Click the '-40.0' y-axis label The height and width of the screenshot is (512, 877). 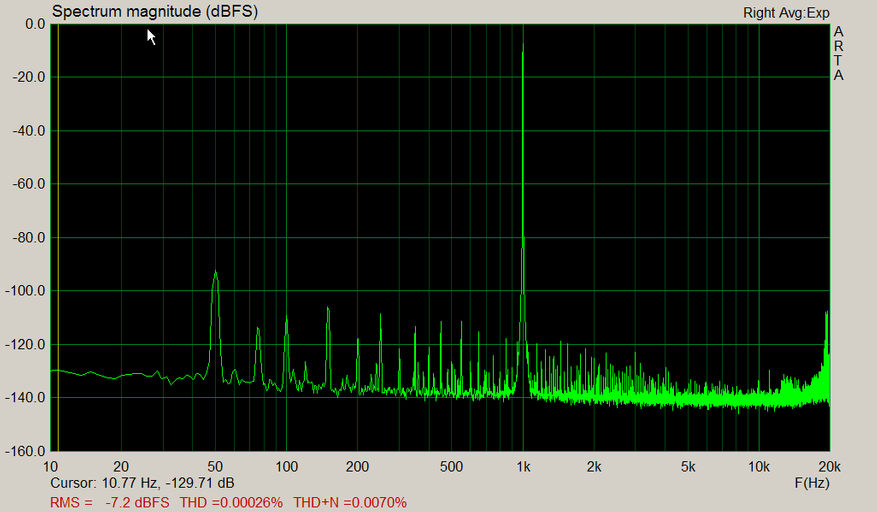pyautogui.click(x=29, y=131)
